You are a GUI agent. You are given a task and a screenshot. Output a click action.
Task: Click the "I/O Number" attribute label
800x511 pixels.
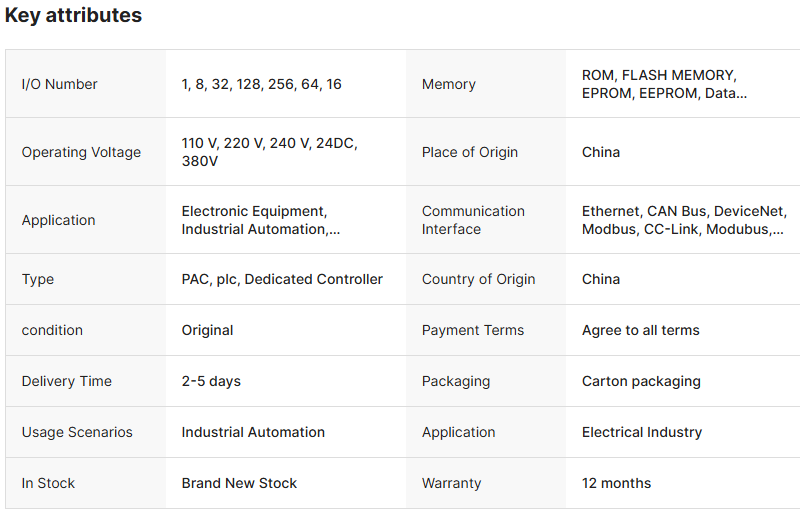[x=59, y=84]
